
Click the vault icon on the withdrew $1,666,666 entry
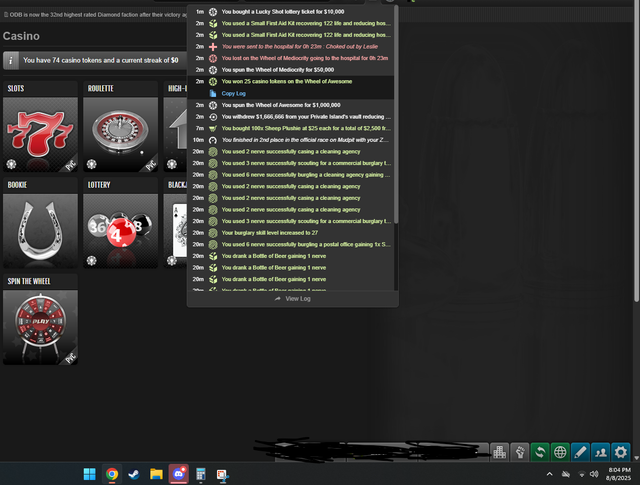[x=213, y=117]
